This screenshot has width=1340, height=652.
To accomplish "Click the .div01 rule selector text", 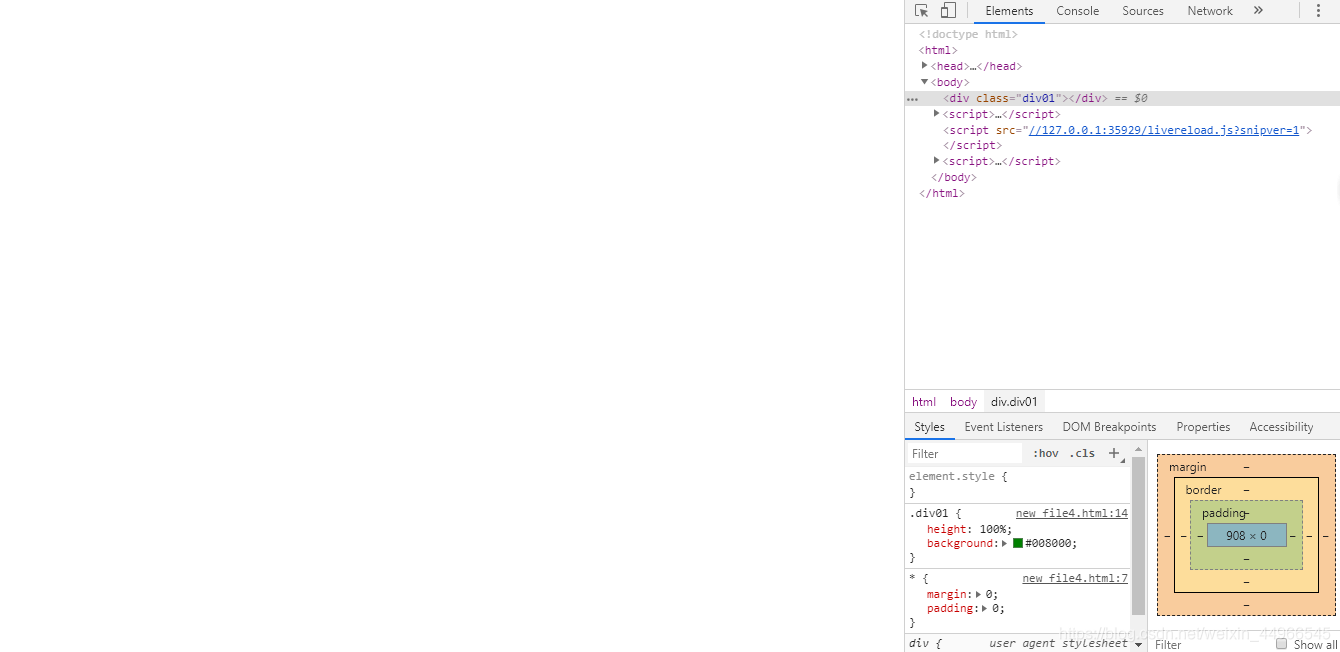I will coord(928,513).
